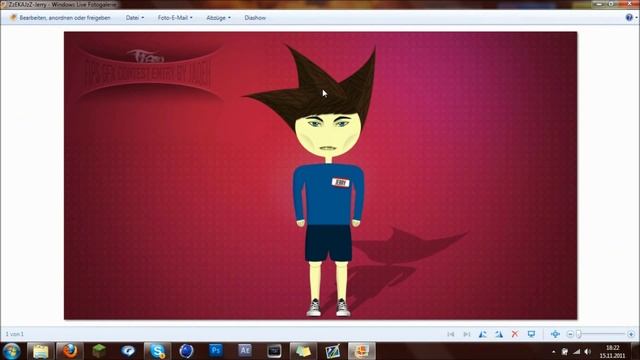Show hidden system tray icons

click(x=553, y=351)
